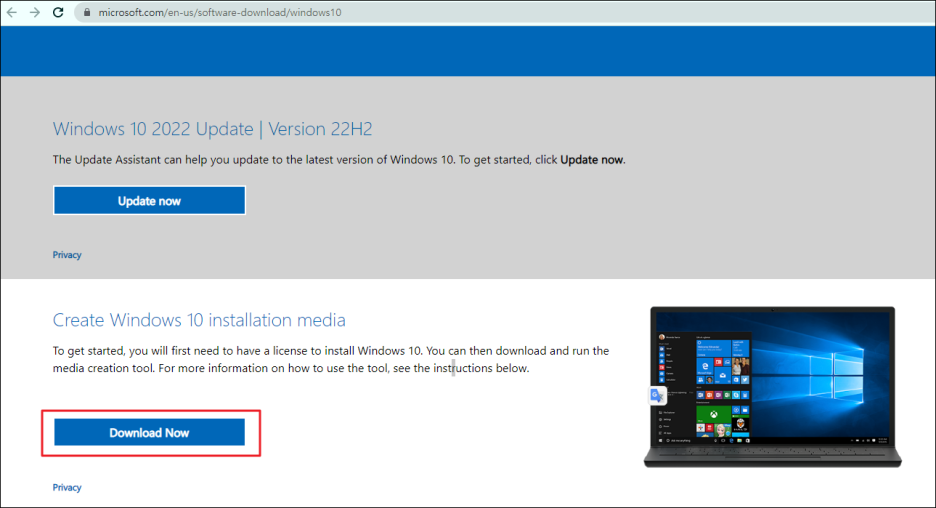Screen dimensions: 936x508
Task: Click the bold 'Update now' text in description
Action: tap(592, 160)
